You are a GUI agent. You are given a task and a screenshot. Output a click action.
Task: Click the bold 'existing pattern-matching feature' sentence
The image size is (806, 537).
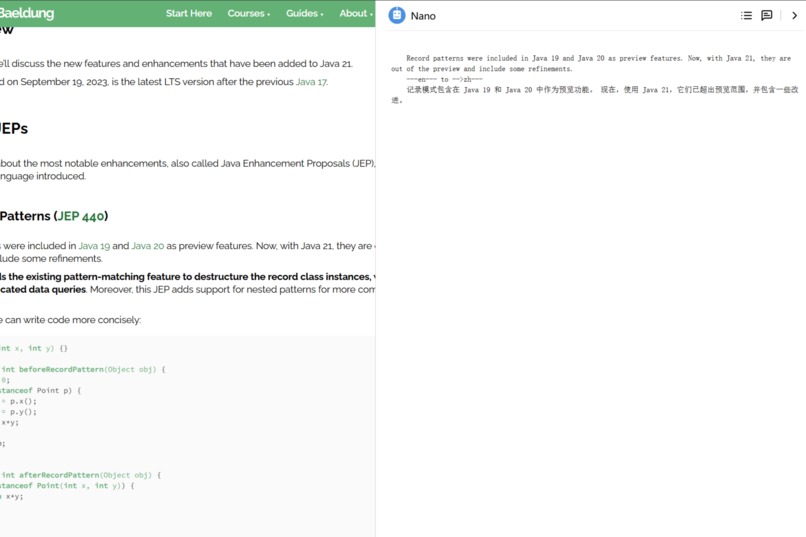188,283
